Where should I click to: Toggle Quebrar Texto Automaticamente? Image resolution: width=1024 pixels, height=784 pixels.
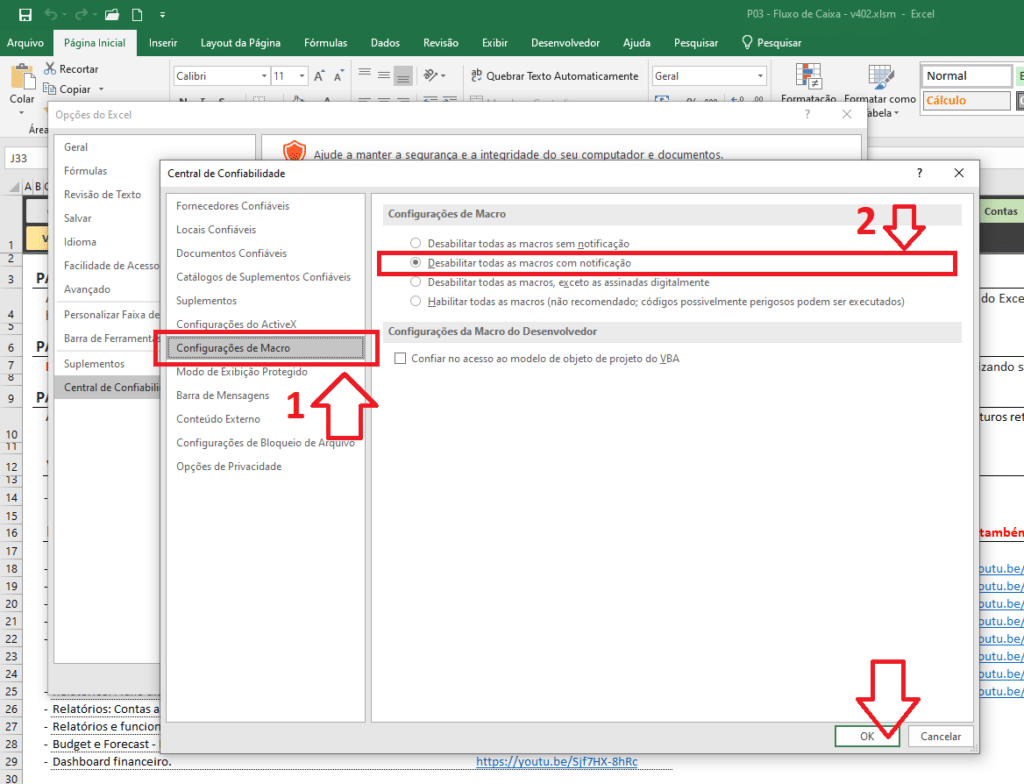tap(560, 76)
